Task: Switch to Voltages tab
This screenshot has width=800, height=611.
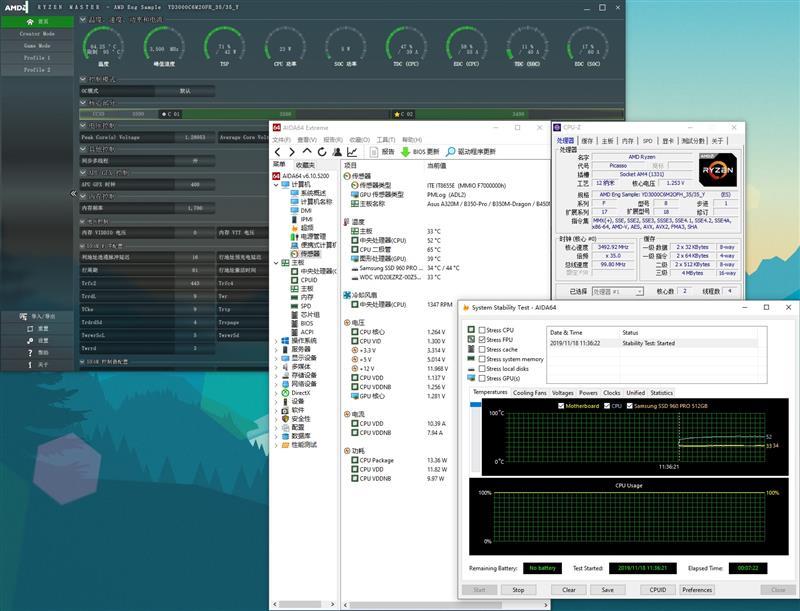Action: 563,393
